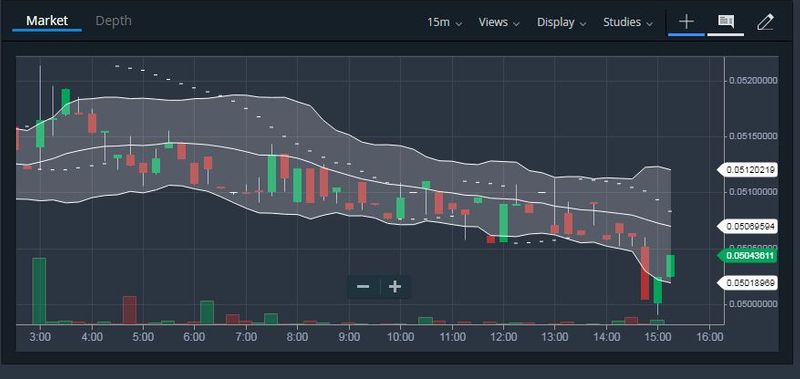Click the 13:00 time axis label

[555, 337]
